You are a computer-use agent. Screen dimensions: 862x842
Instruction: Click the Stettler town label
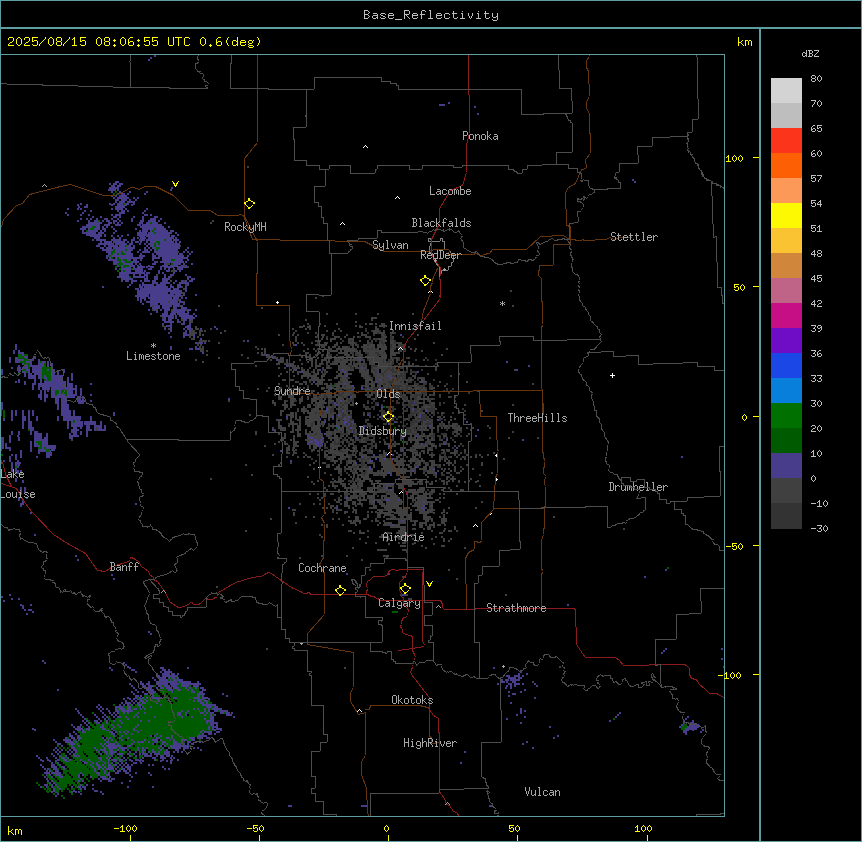634,237
